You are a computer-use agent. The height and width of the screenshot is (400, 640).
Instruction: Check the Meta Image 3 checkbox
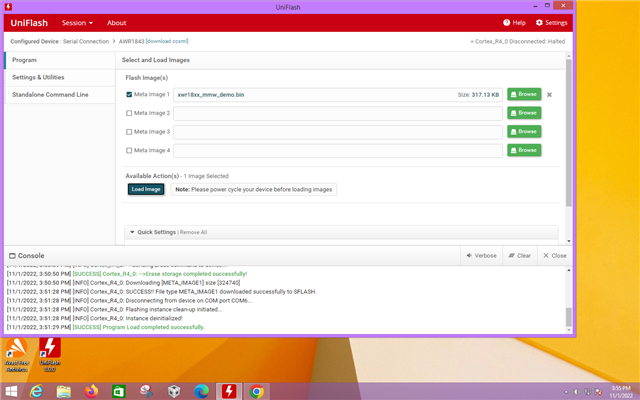click(129, 132)
